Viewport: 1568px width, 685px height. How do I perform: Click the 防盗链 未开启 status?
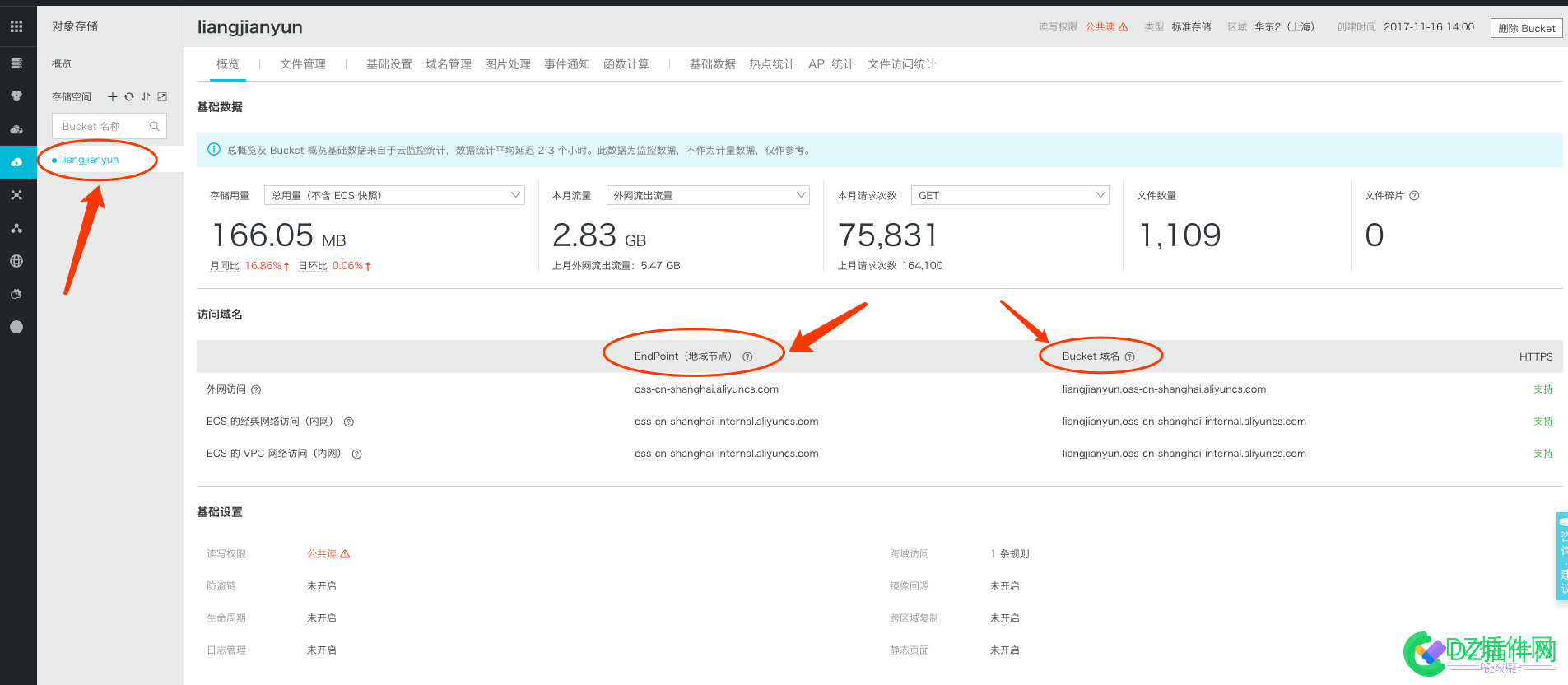point(322,586)
